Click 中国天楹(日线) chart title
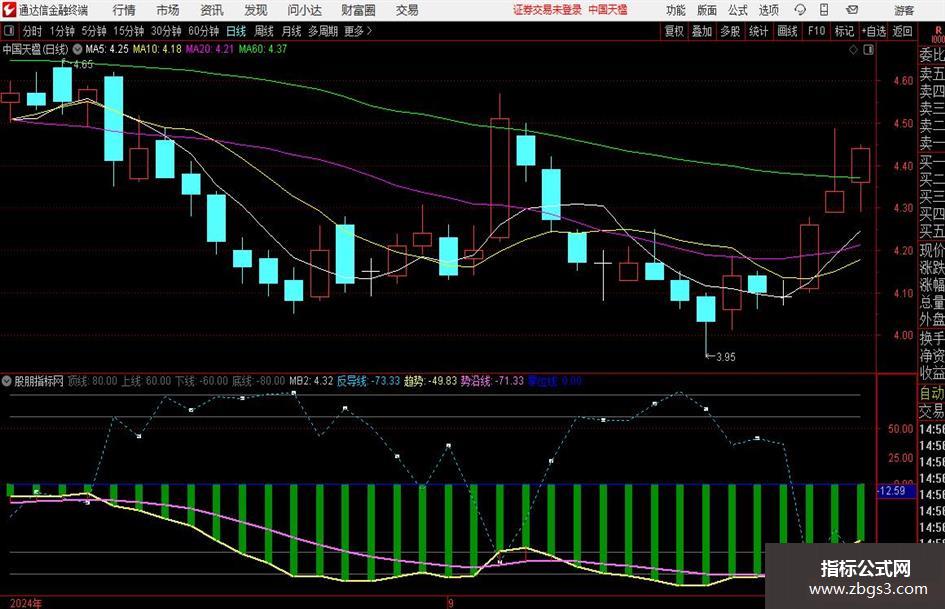The height and width of the screenshot is (609, 945). tap(35, 49)
